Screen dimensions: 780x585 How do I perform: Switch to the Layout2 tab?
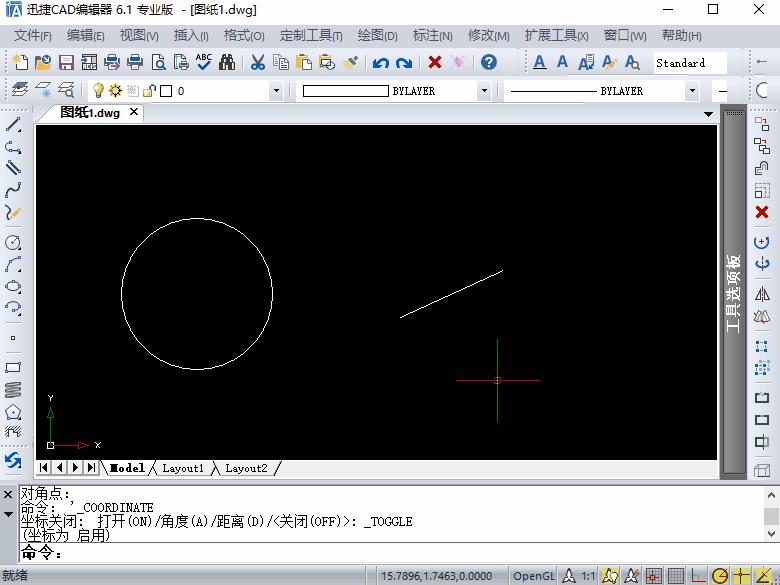(246, 468)
